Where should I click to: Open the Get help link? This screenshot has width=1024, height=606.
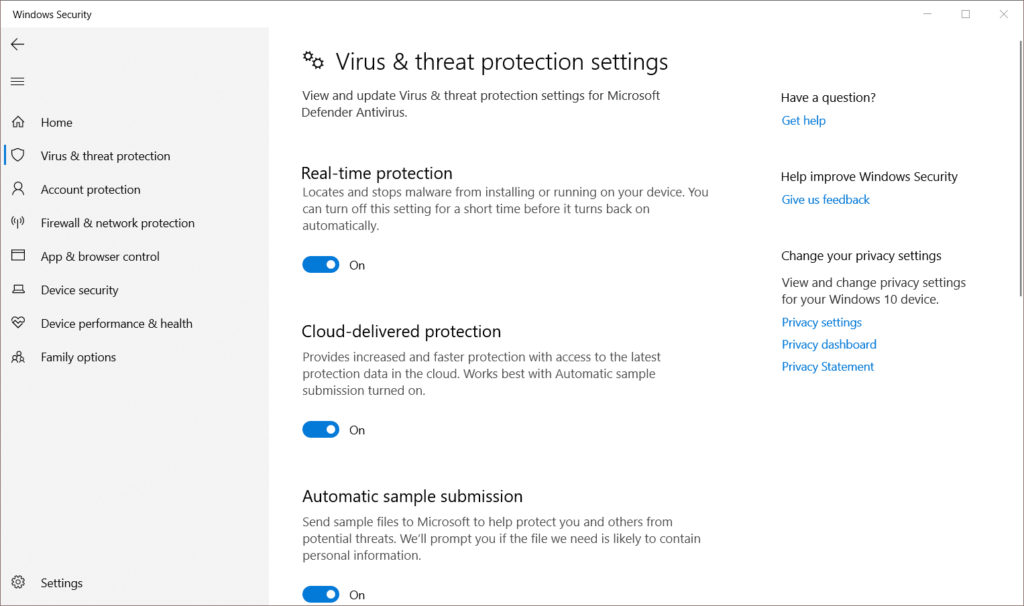click(803, 120)
